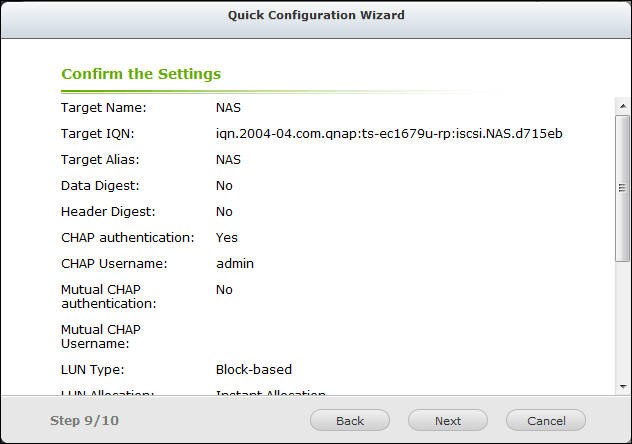Click the CHAP authentication label
The height and width of the screenshot is (444, 632).
click(x=127, y=237)
